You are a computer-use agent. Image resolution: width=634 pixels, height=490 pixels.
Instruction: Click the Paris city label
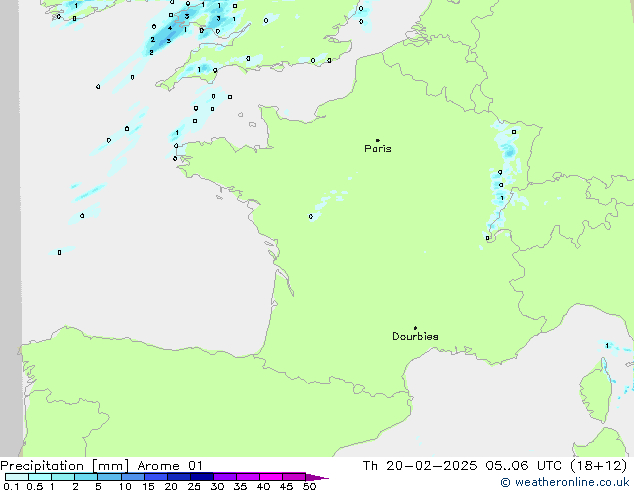click(x=378, y=149)
